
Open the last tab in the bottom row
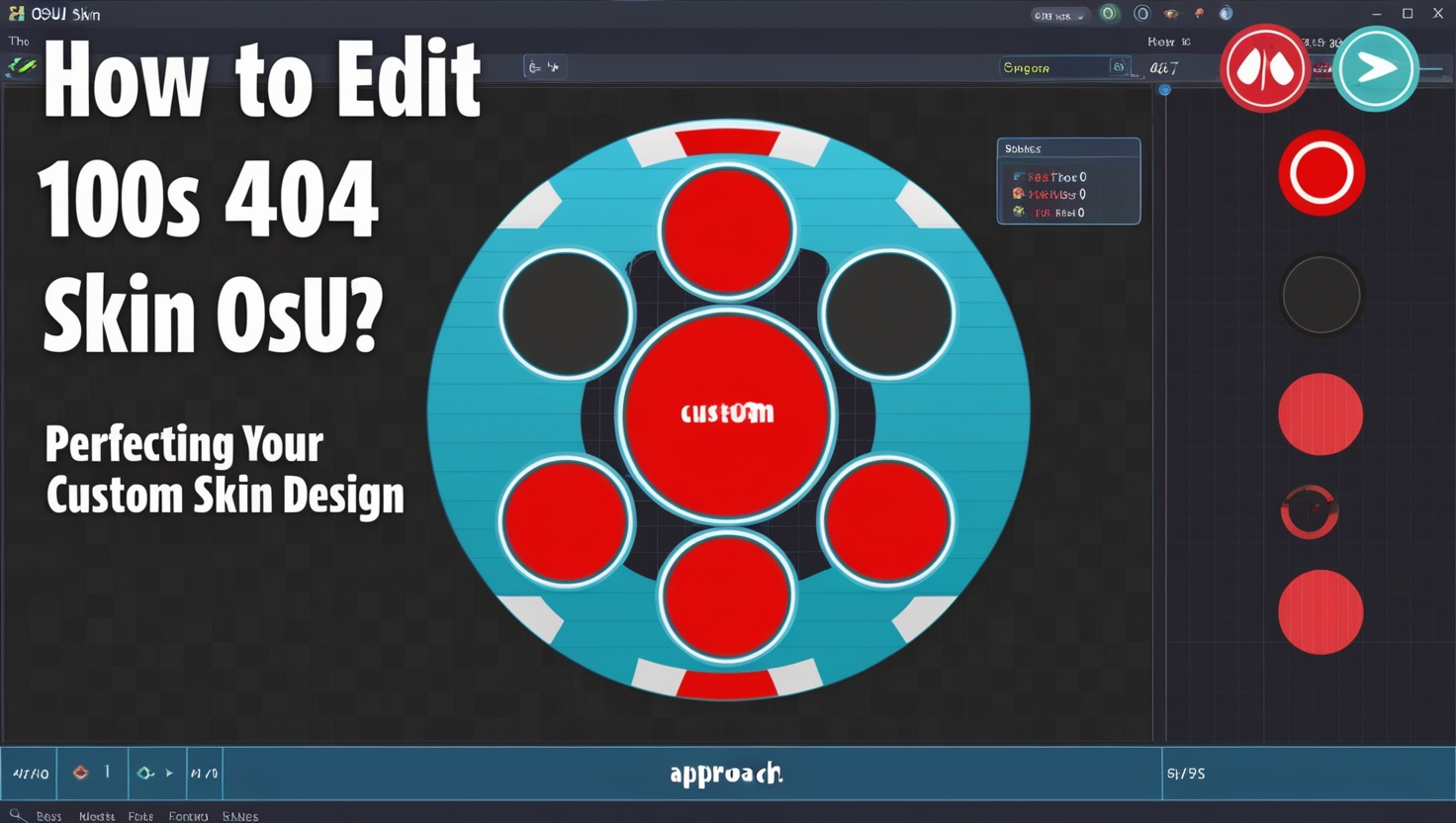click(240, 816)
